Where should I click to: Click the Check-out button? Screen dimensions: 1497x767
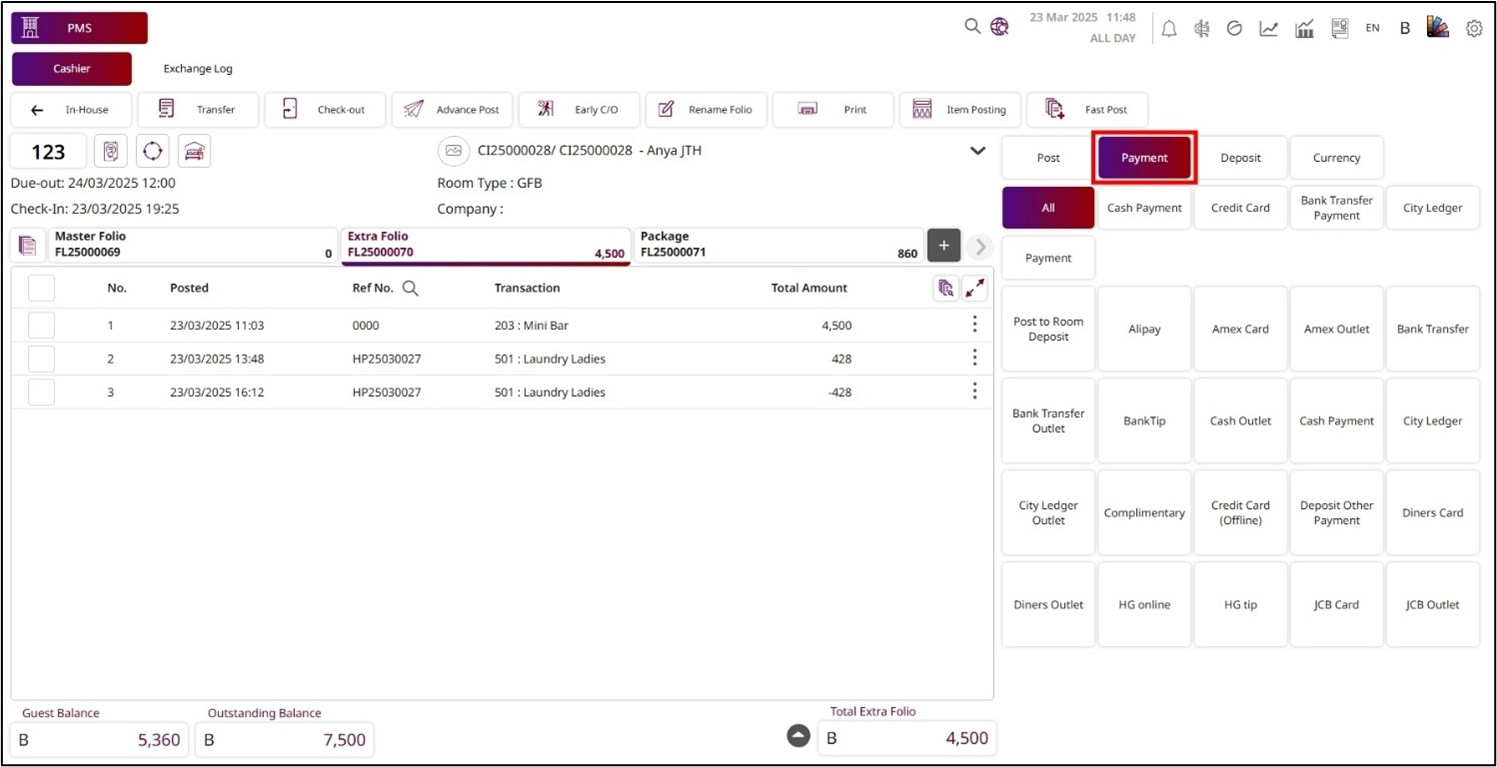[325, 110]
